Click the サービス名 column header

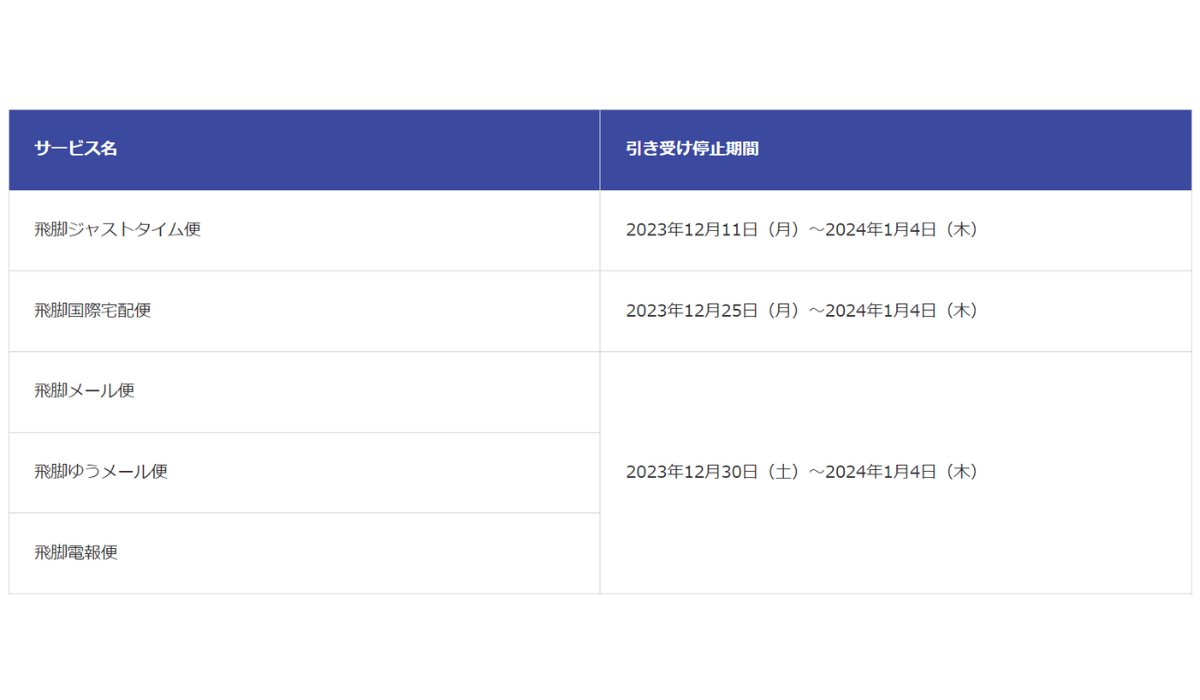304,150
